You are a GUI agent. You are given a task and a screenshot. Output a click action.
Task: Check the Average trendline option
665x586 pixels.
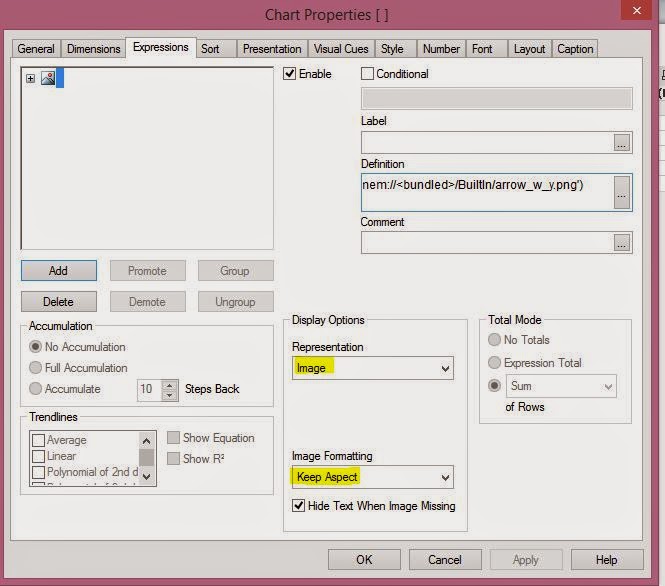(39, 440)
